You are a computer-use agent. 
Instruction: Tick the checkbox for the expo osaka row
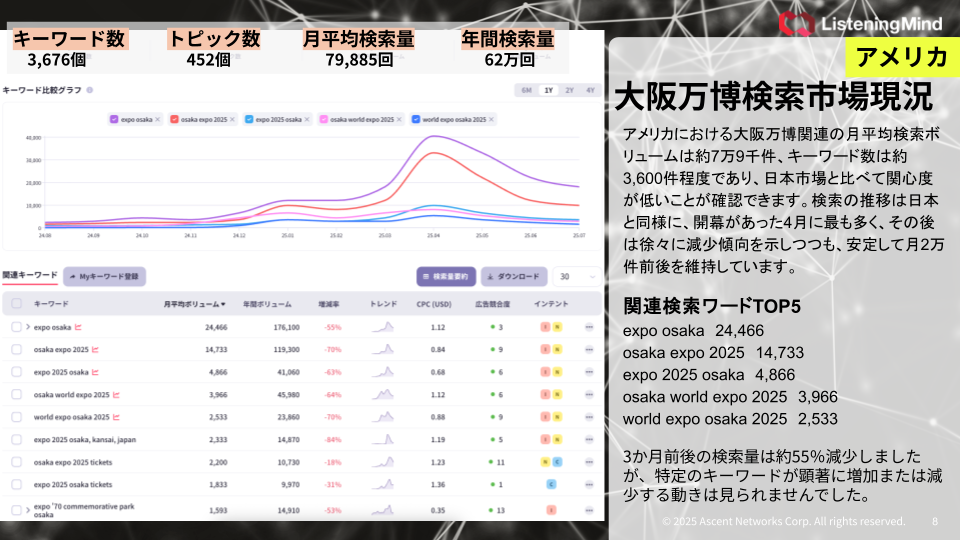[16, 327]
